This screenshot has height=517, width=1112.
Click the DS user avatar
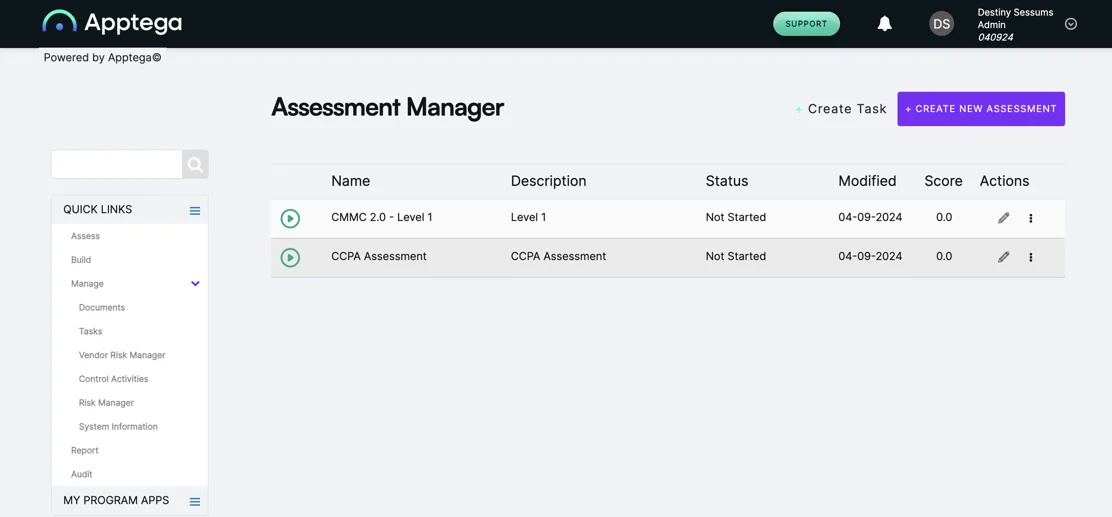point(942,23)
